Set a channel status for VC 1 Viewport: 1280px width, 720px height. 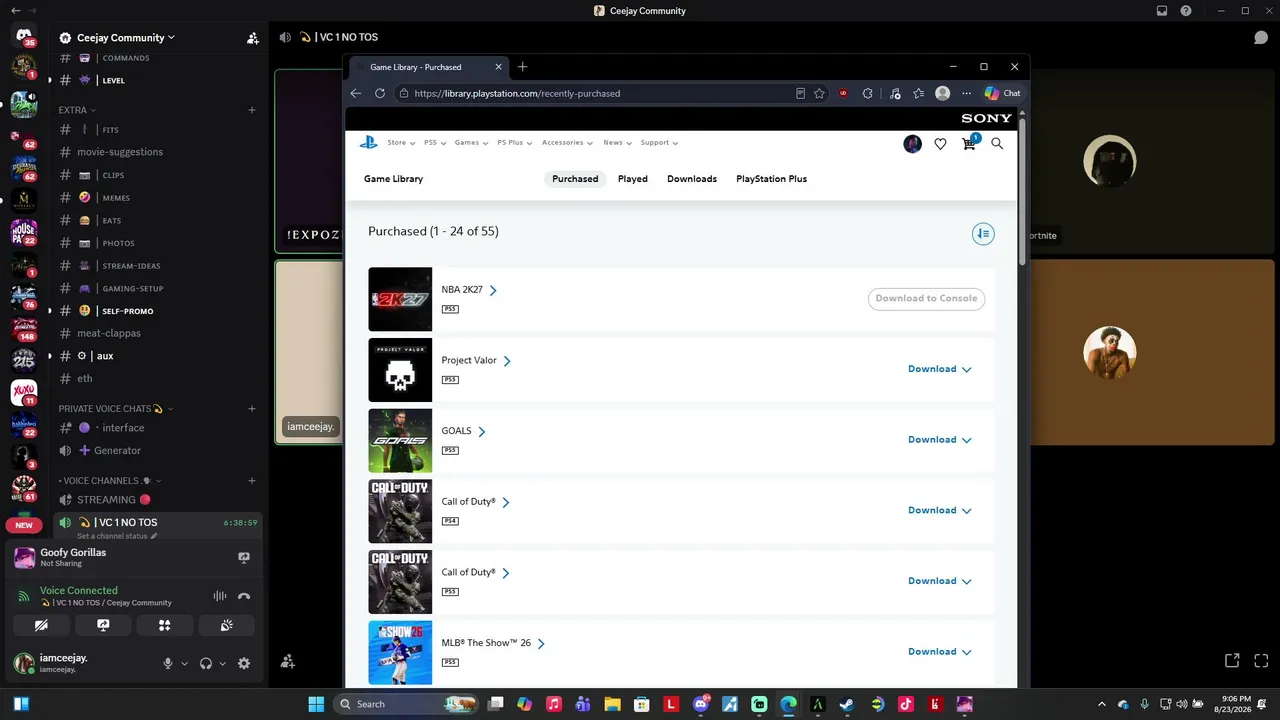click(x=115, y=536)
